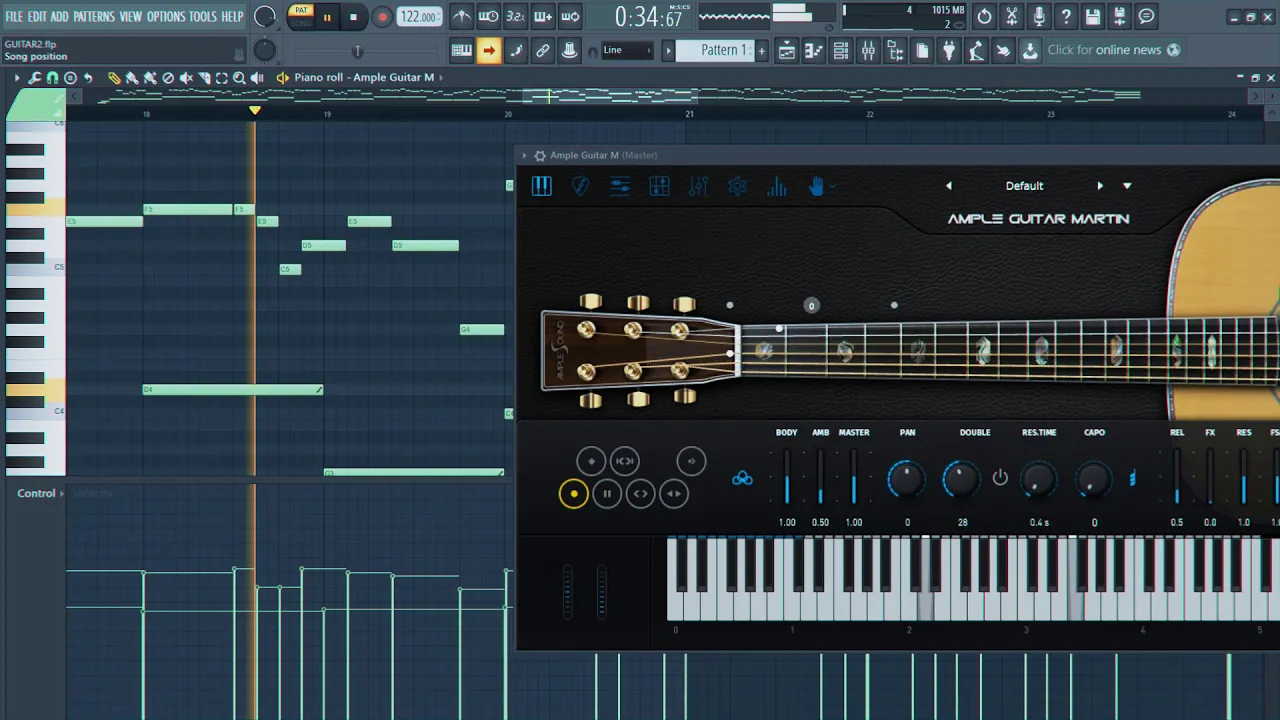Screen dimensions: 1280x720
Task: Stop playback
Action: [353, 17]
